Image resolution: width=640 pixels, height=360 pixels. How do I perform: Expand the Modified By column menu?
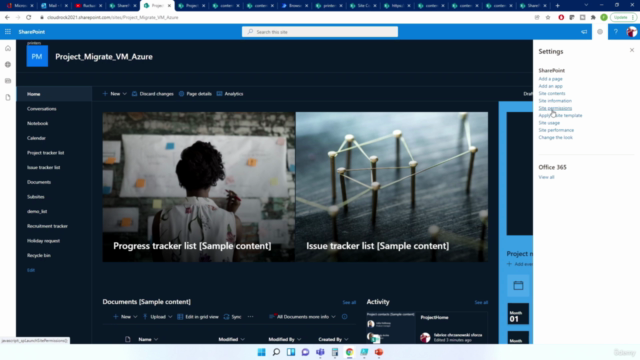click(284, 339)
